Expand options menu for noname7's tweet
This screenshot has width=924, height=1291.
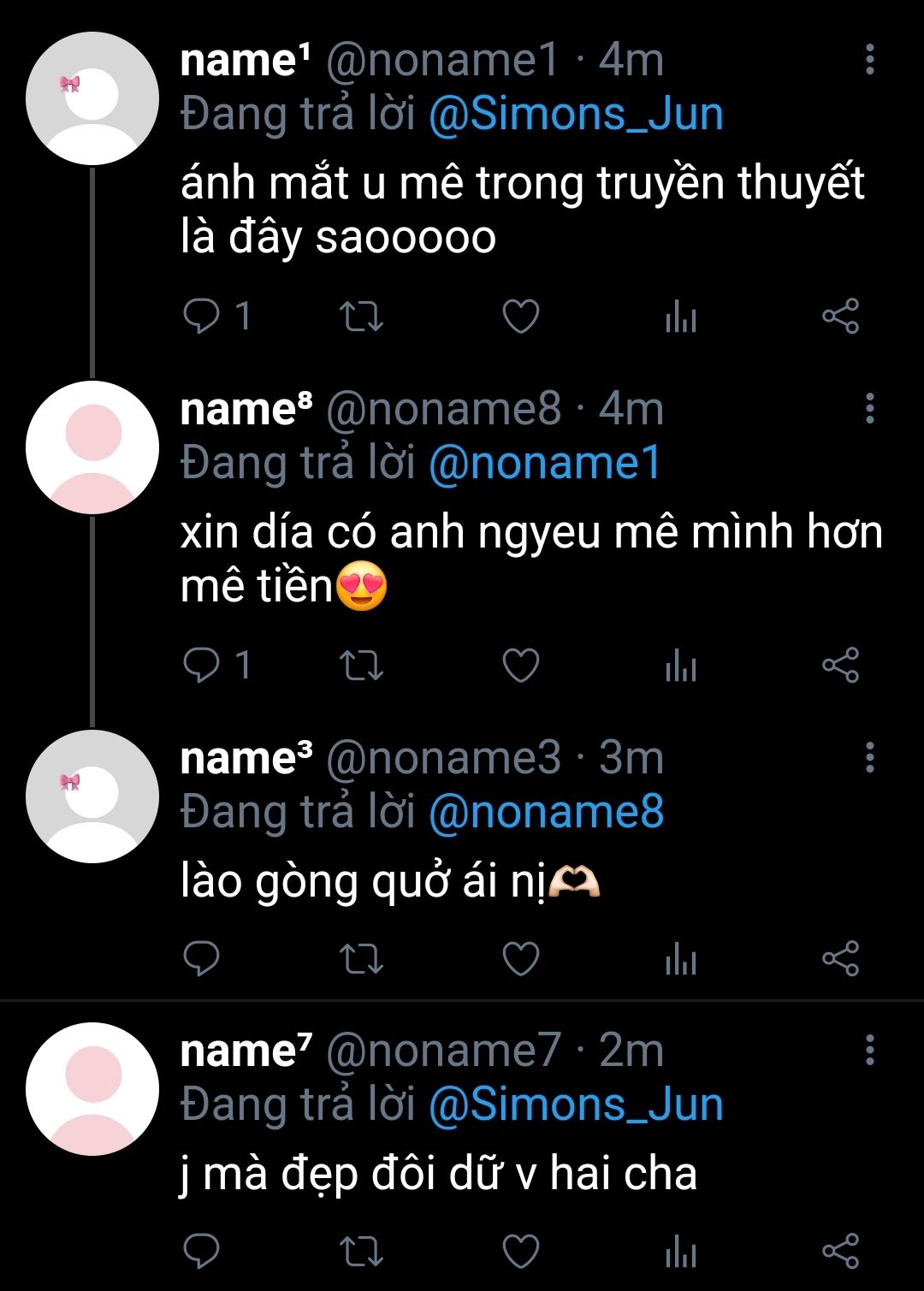click(x=869, y=1050)
